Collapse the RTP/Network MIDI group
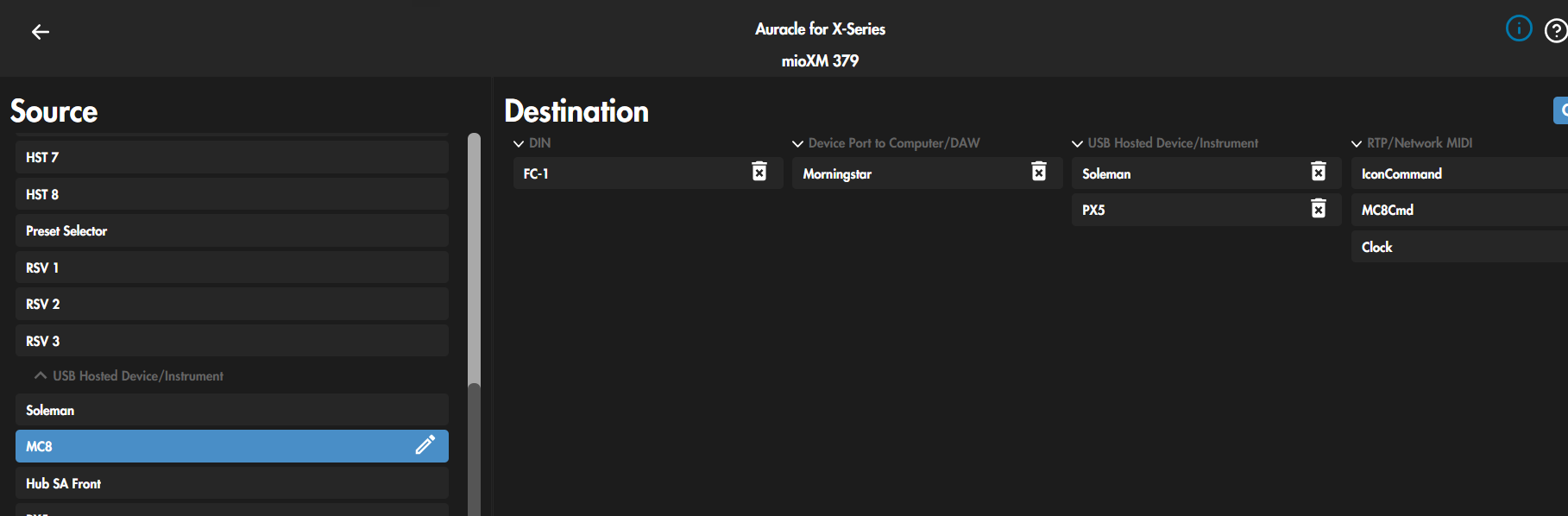This screenshot has height=516, width=1568. point(1357,143)
